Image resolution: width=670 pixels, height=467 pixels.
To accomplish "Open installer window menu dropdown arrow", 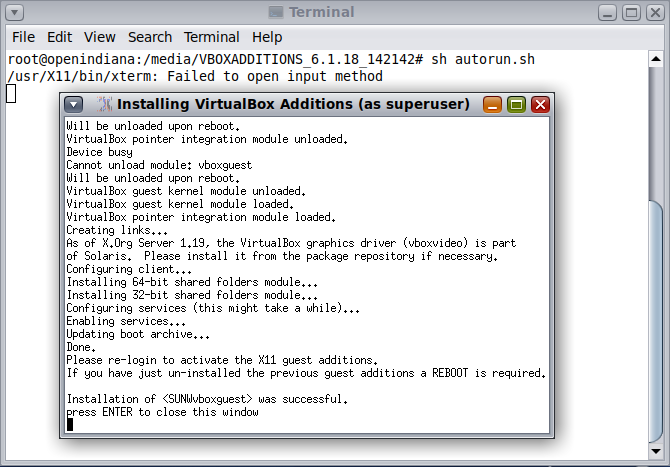I will 73,104.
